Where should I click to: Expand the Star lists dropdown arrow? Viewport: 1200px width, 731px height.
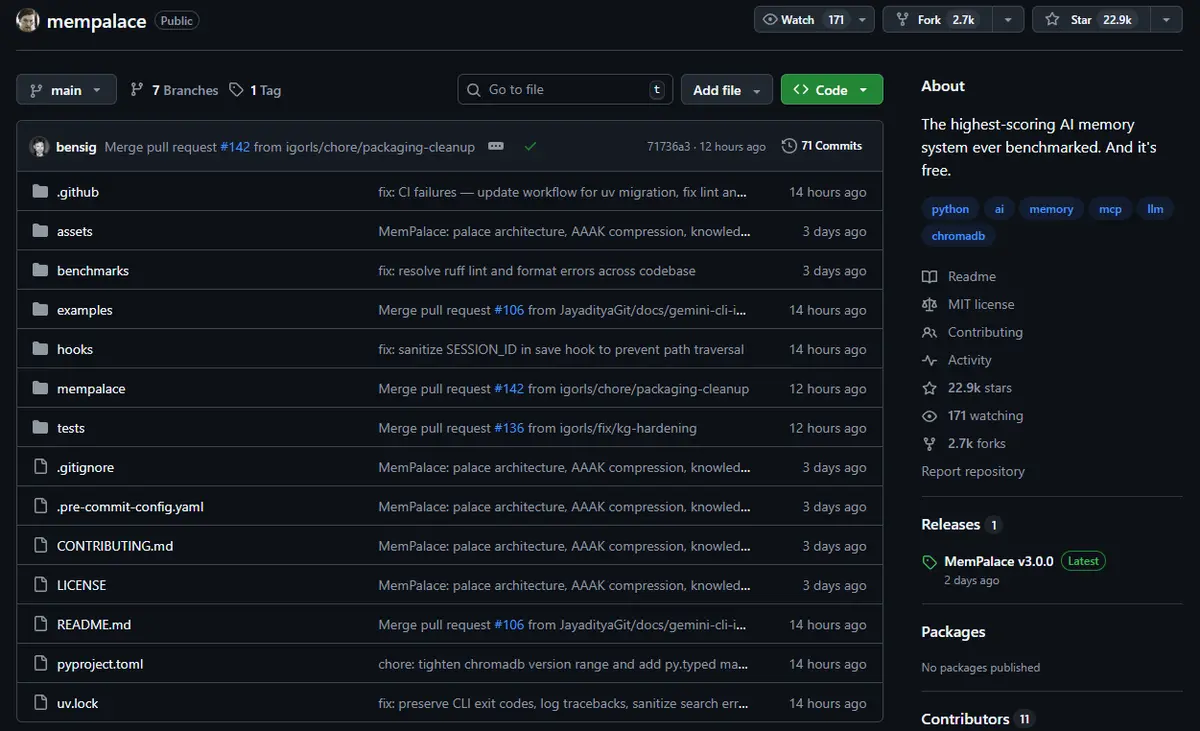click(x=1165, y=20)
